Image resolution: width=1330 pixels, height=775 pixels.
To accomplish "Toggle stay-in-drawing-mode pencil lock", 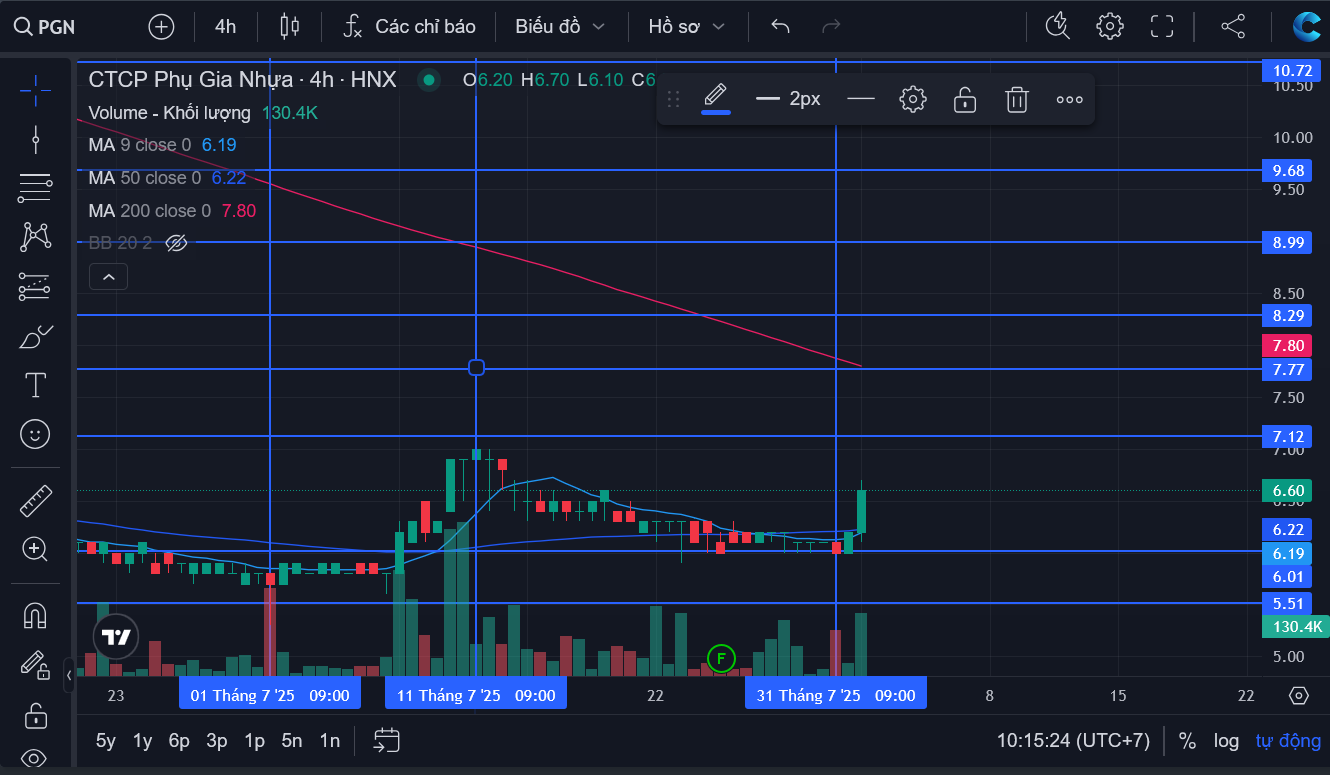I will 36,664.
